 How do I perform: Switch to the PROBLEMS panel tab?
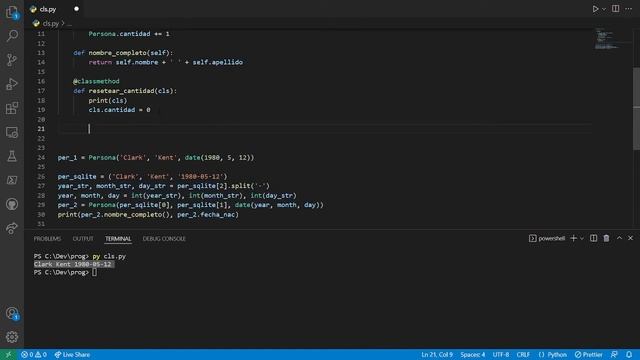pos(47,239)
